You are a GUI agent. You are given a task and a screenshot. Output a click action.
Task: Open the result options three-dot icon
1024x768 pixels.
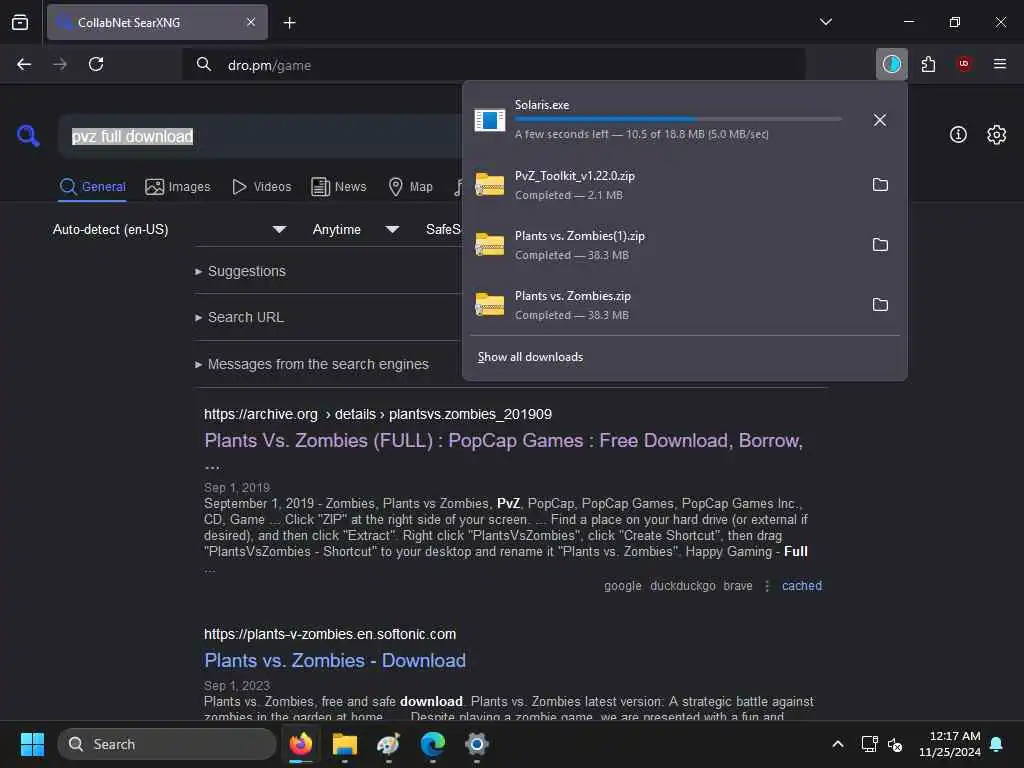(x=767, y=586)
